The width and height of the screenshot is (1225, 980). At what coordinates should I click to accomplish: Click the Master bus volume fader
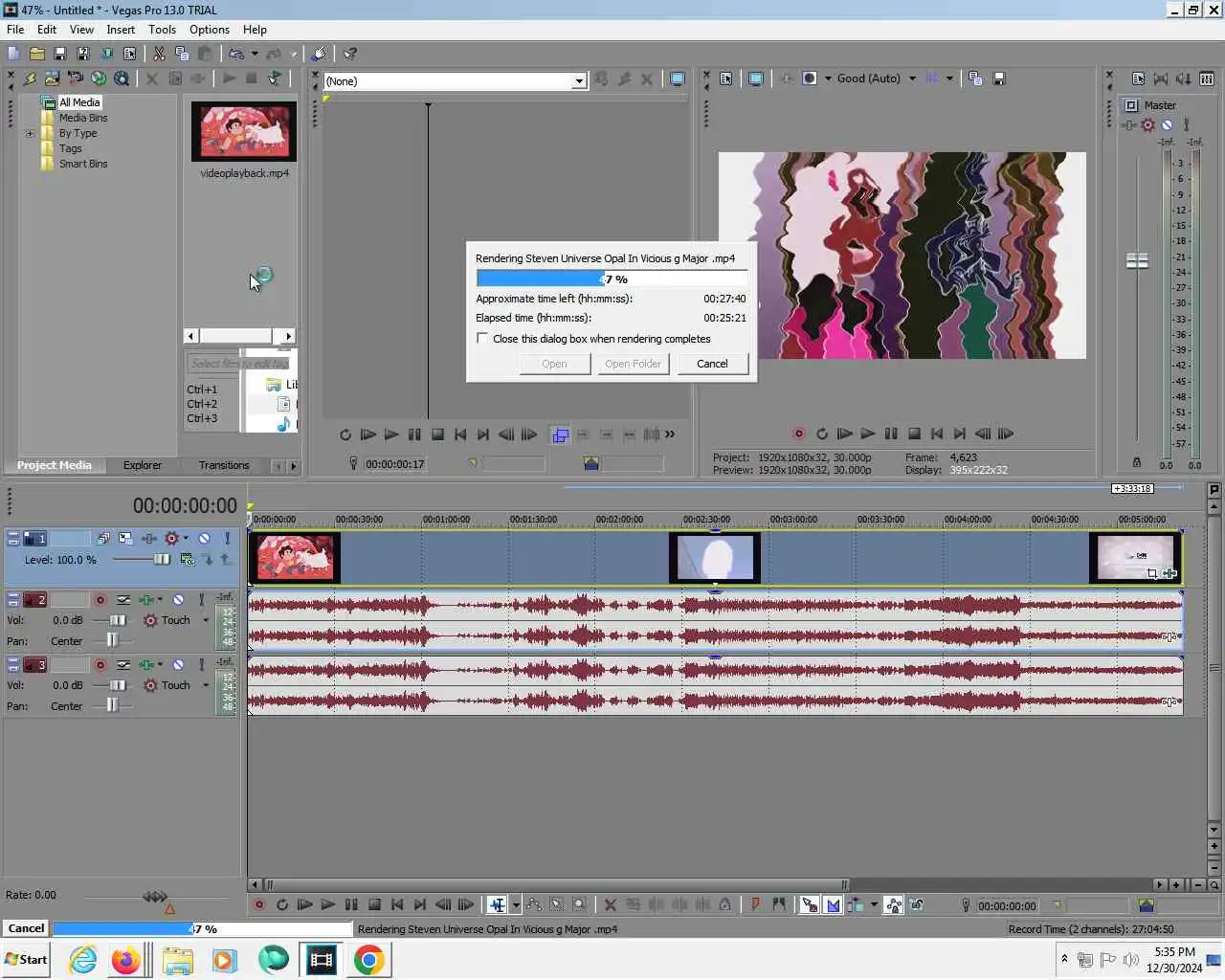click(x=1137, y=260)
